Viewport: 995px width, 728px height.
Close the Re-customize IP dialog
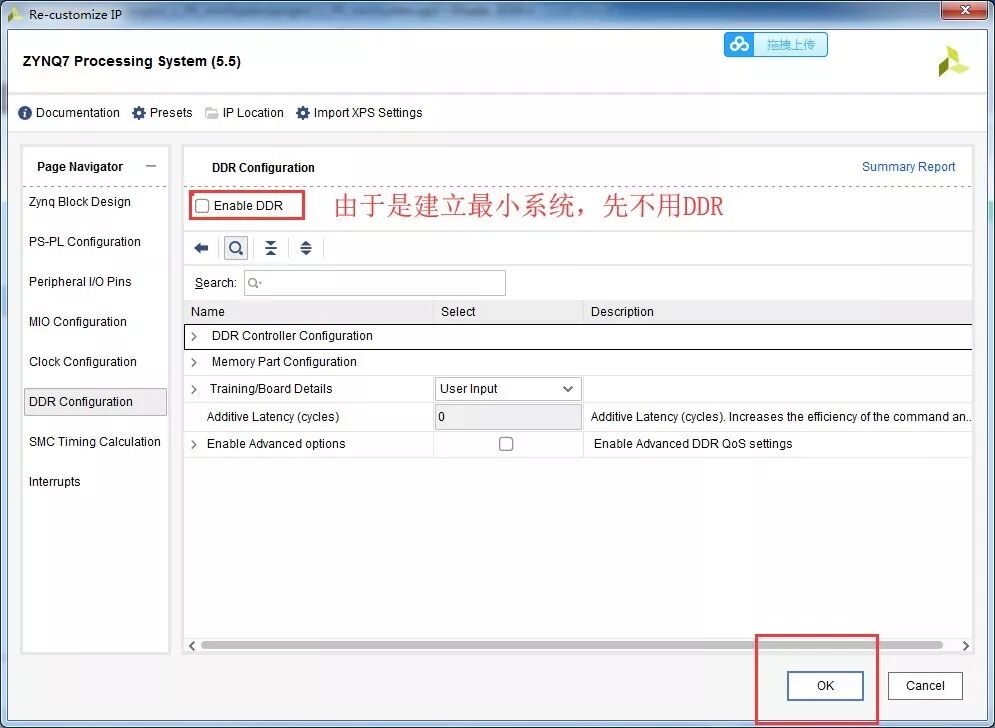click(x=965, y=11)
